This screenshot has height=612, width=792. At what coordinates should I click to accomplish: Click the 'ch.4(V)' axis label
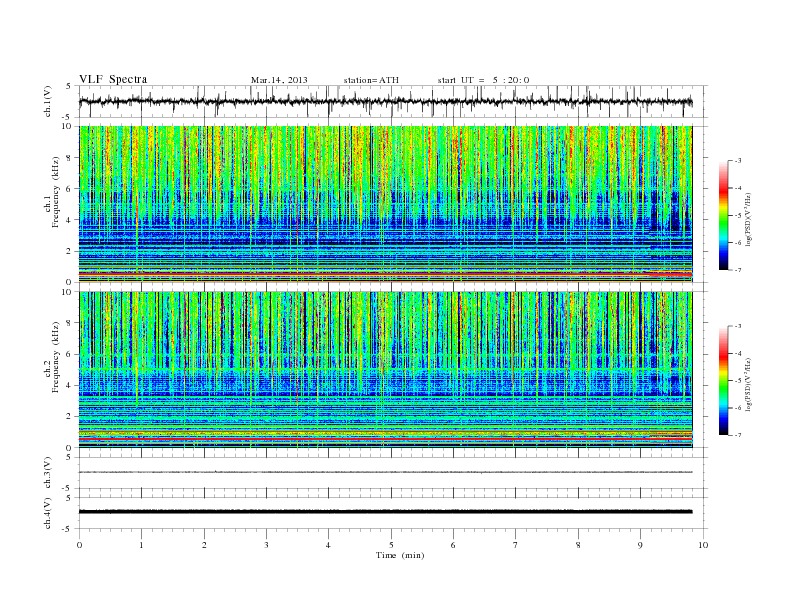click(48, 513)
